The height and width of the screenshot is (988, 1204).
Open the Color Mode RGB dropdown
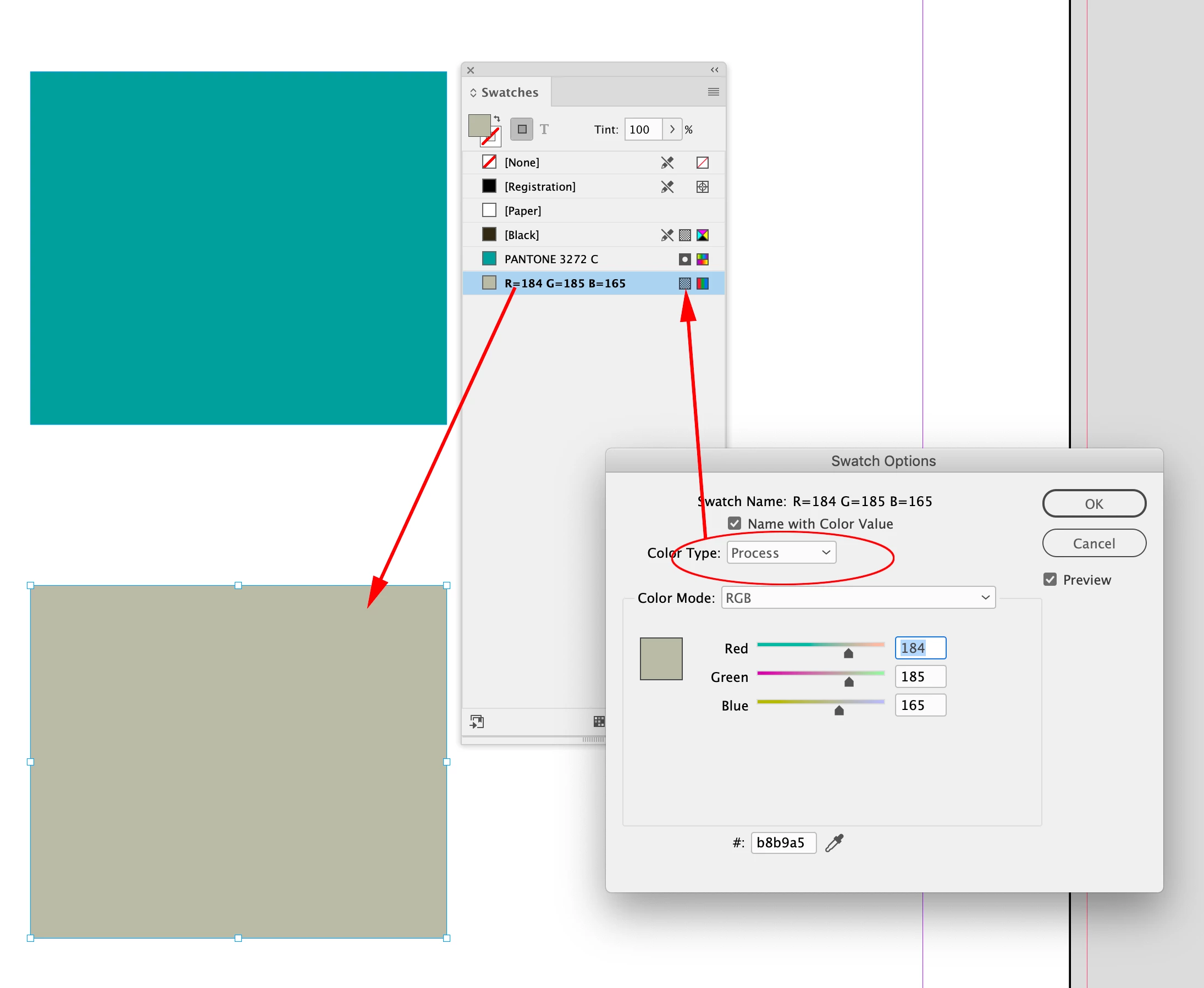click(857, 598)
